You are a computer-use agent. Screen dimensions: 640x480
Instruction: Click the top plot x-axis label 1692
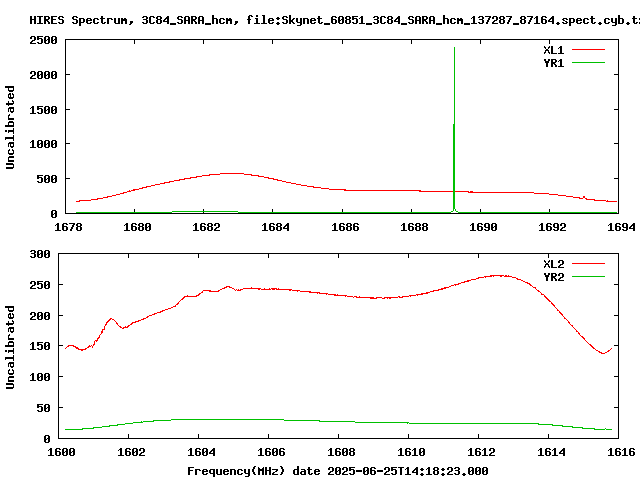pos(552,227)
